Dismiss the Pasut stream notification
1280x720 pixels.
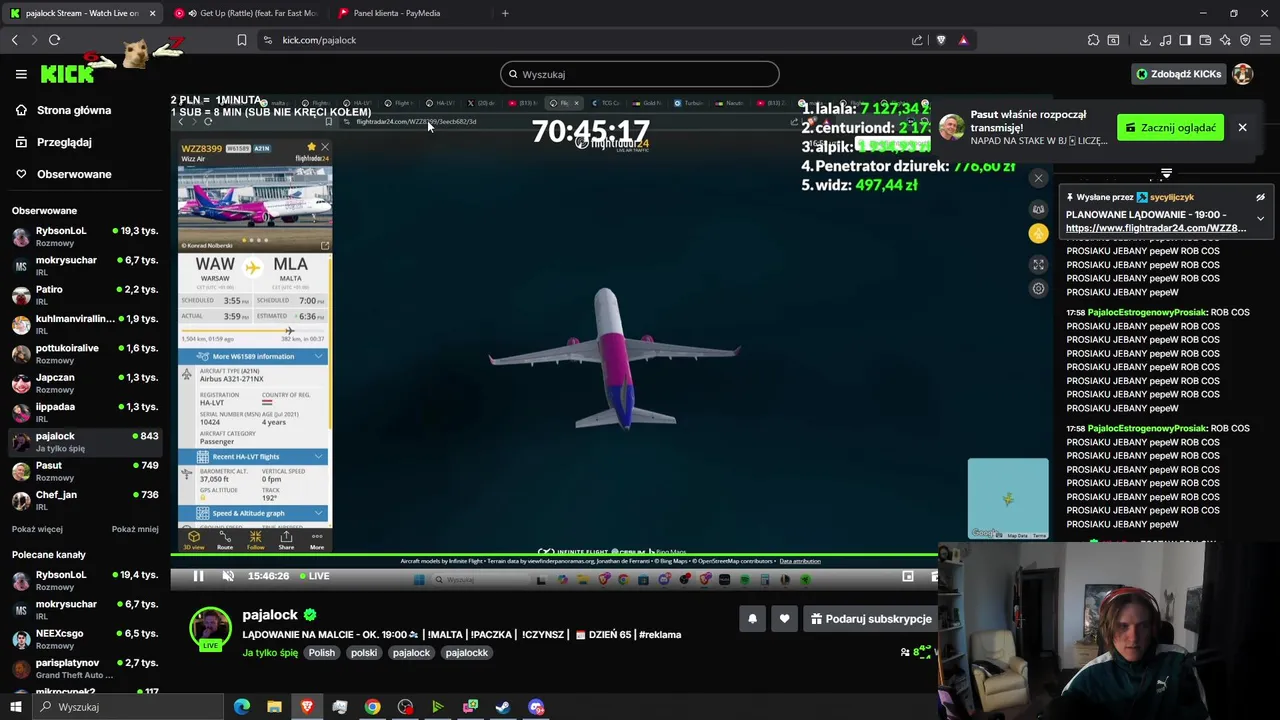(1242, 128)
